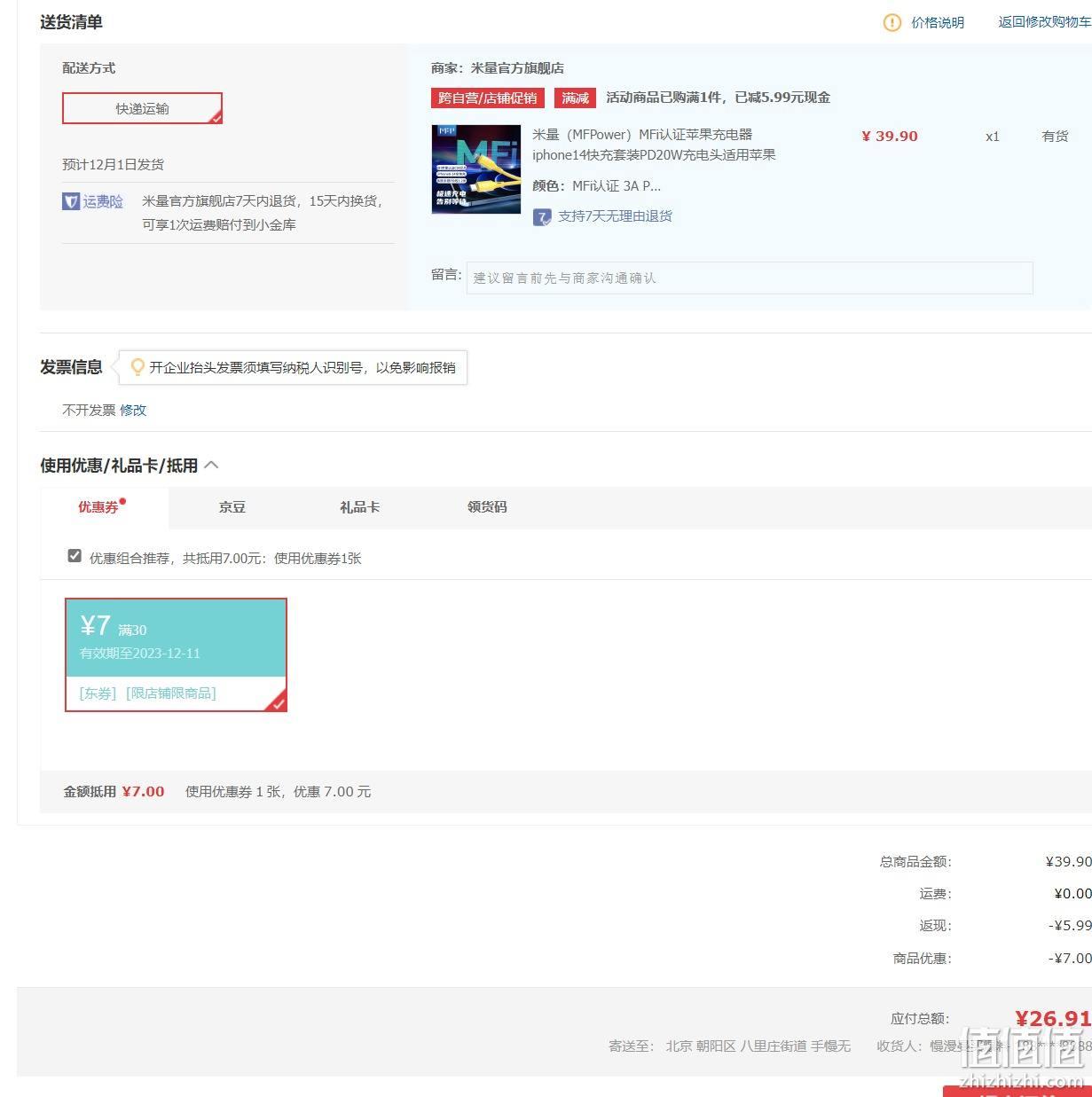Collapse the 使用优惠/礼品卡/抵用 section
The height and width of the screenshot is (1097, 1092).
(x=211, y=465)
